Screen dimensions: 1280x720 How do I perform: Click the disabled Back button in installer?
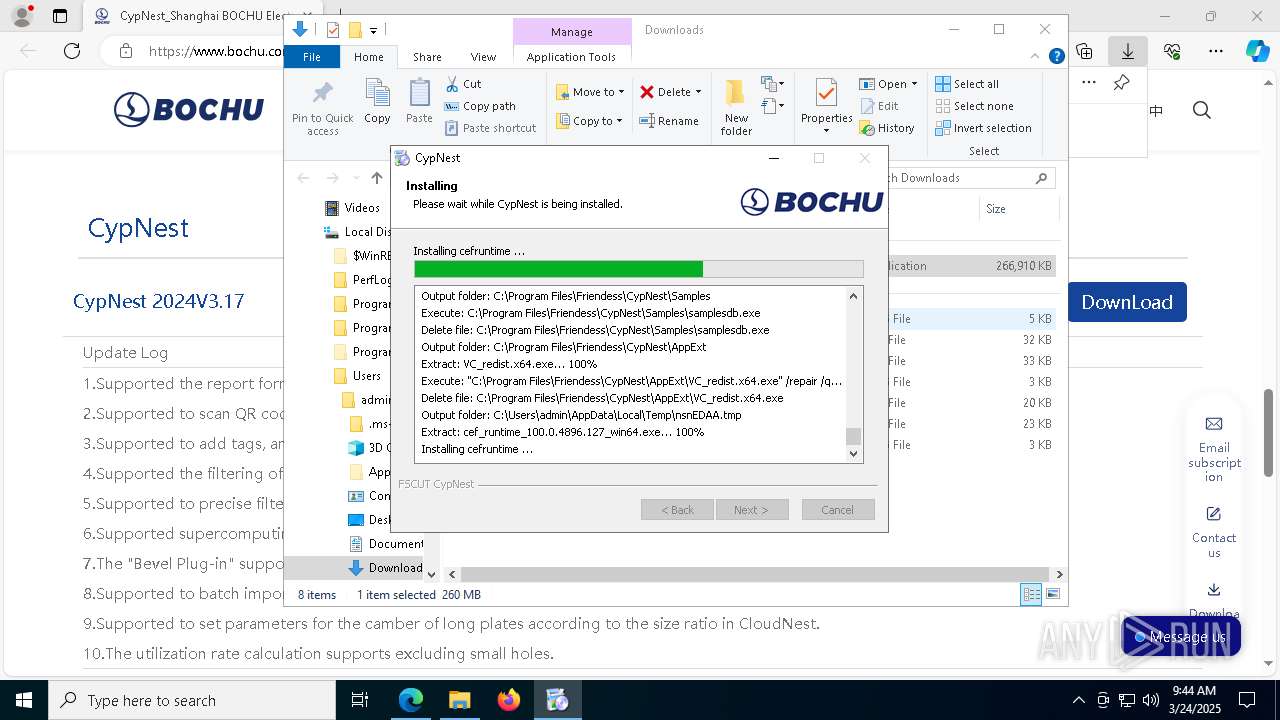pyautogui.click(x=677, y=510)
